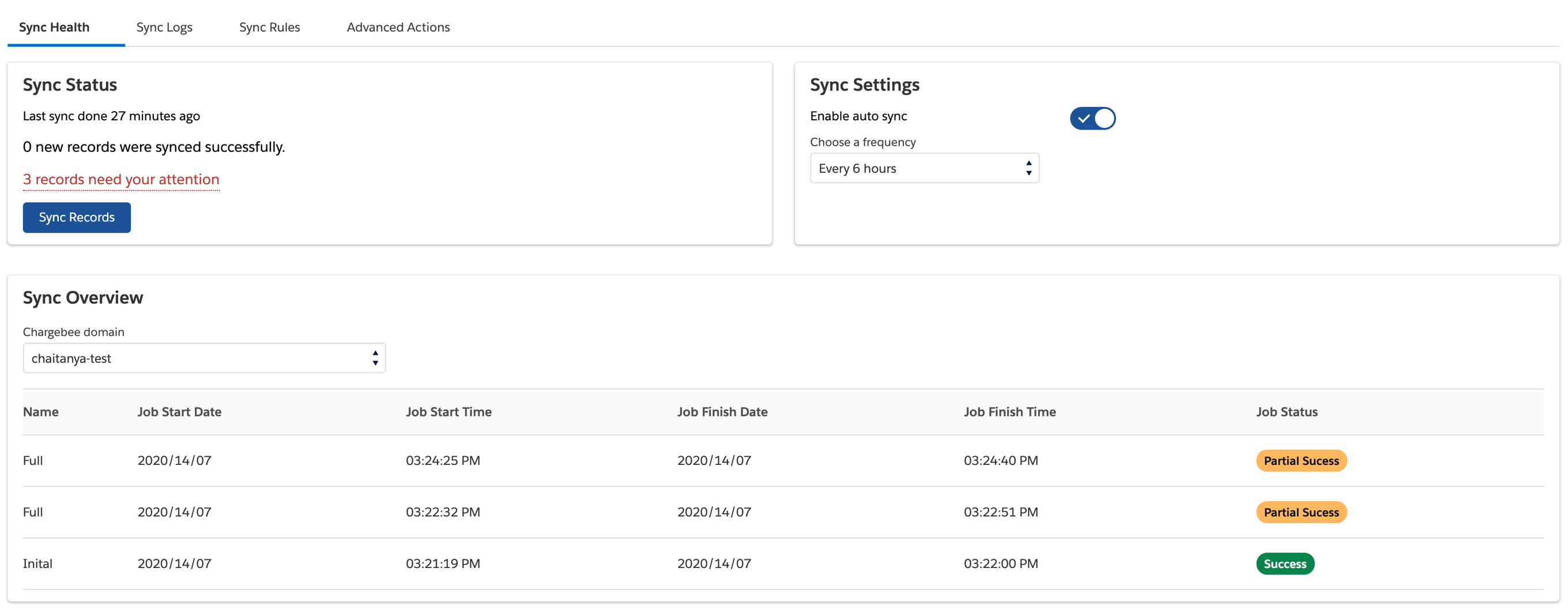
Task: Click the Job Finish Date column header
Action: 722,412
